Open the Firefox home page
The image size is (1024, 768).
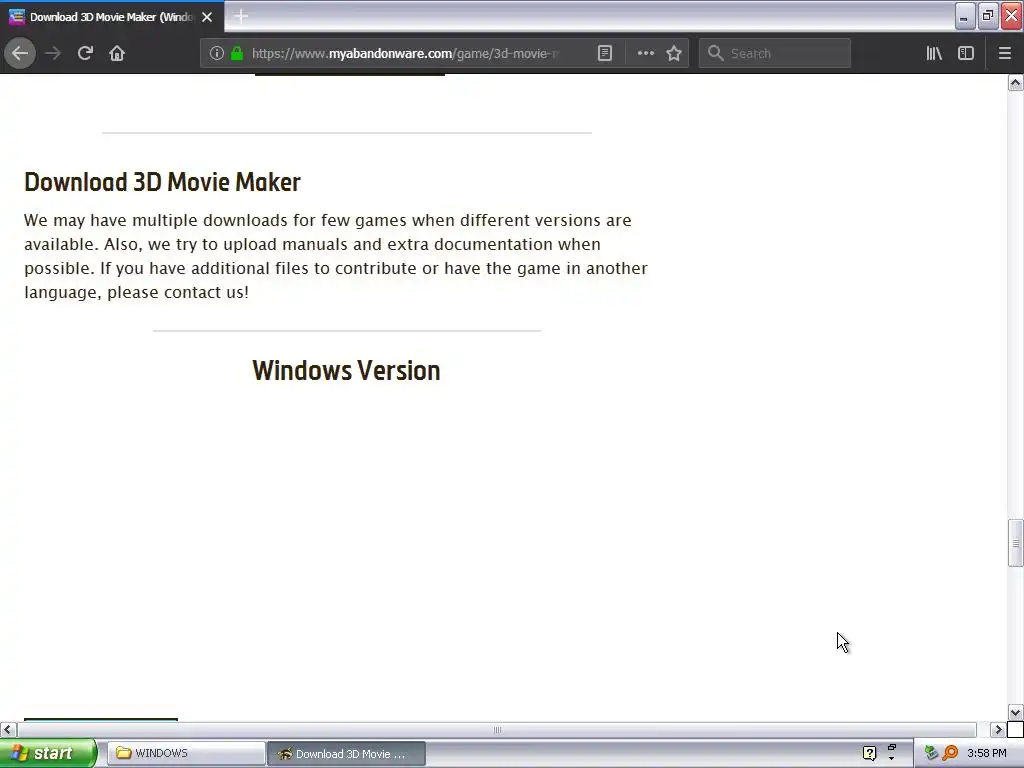click(117, 53)
